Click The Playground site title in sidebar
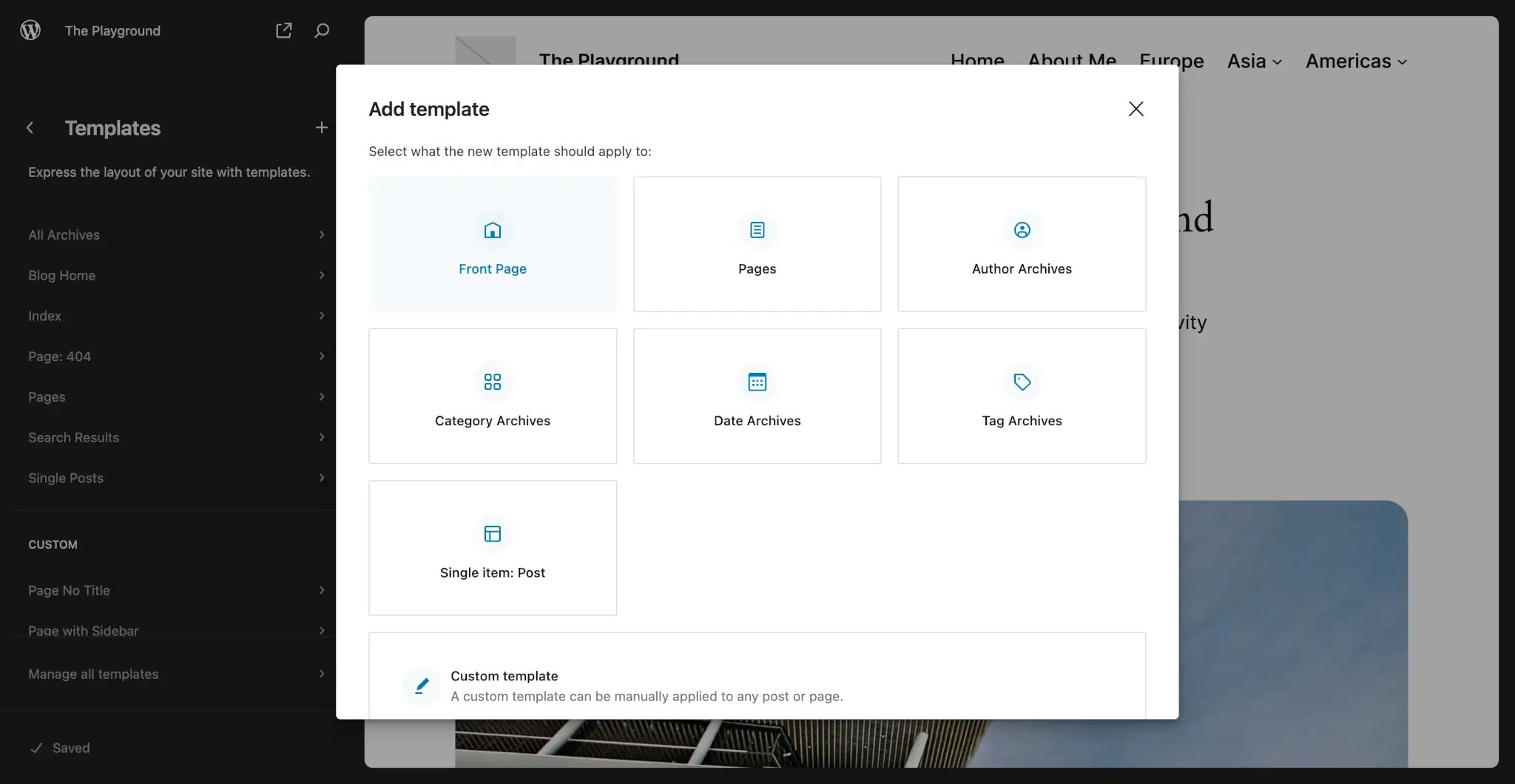This screenshot has width=1515, height=784. [112, 30]
